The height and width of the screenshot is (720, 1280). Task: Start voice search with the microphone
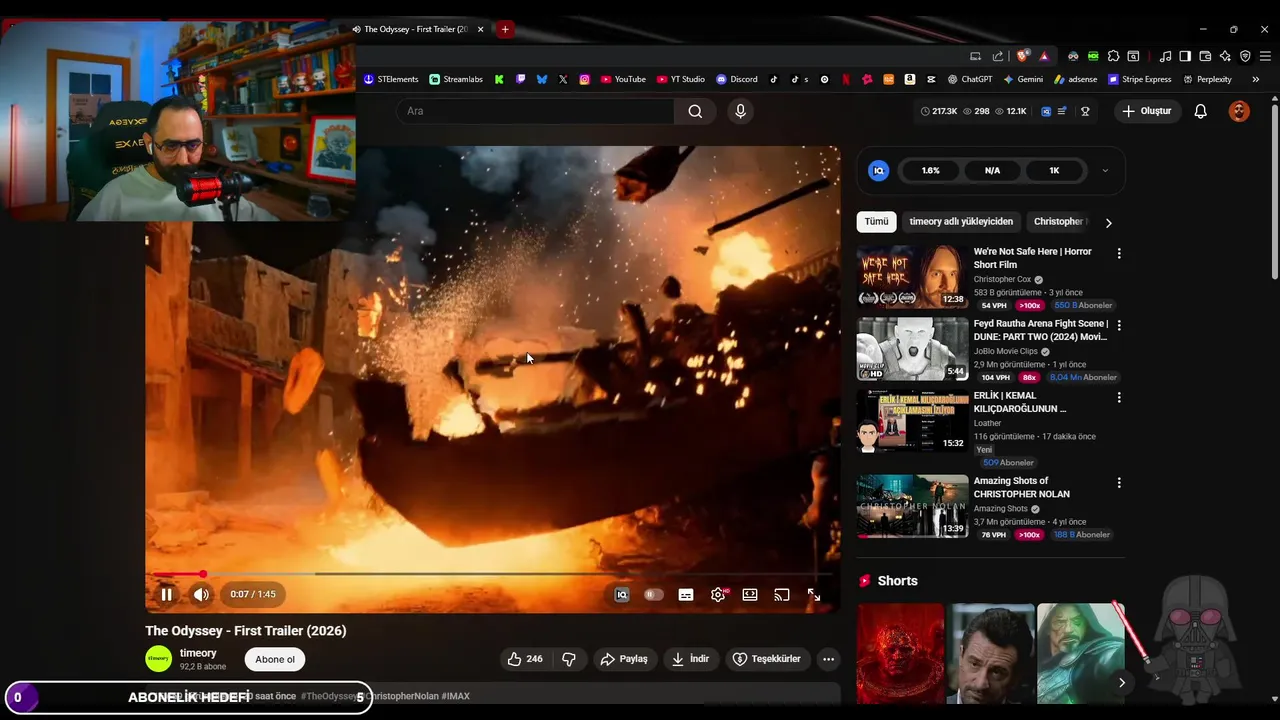pyautogui.click(x=740, y=111)
